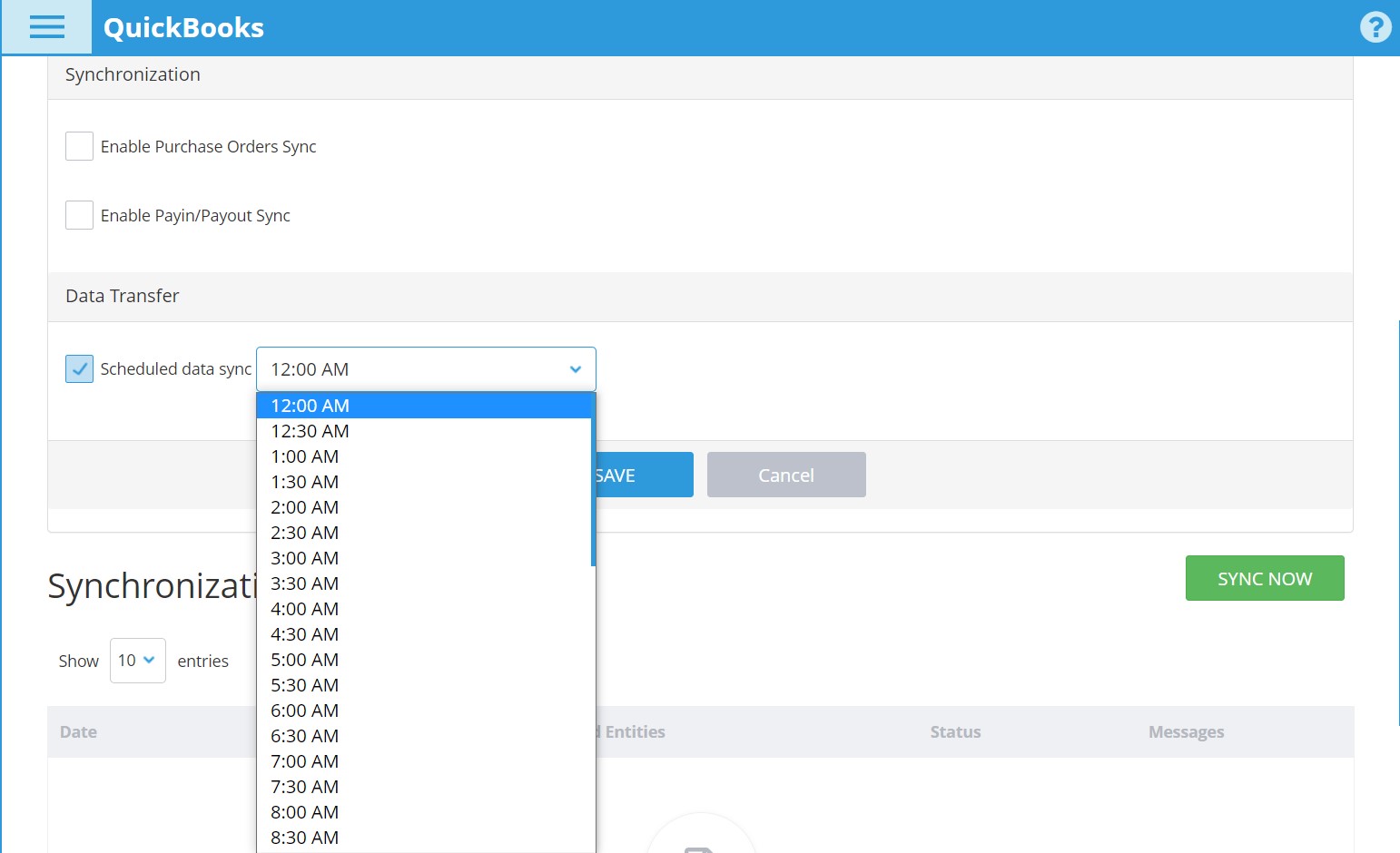Select the 5:30 AM entry
Image resolution: width=1400 pixels, height=853 pixels.
click(x=424, y=685)
